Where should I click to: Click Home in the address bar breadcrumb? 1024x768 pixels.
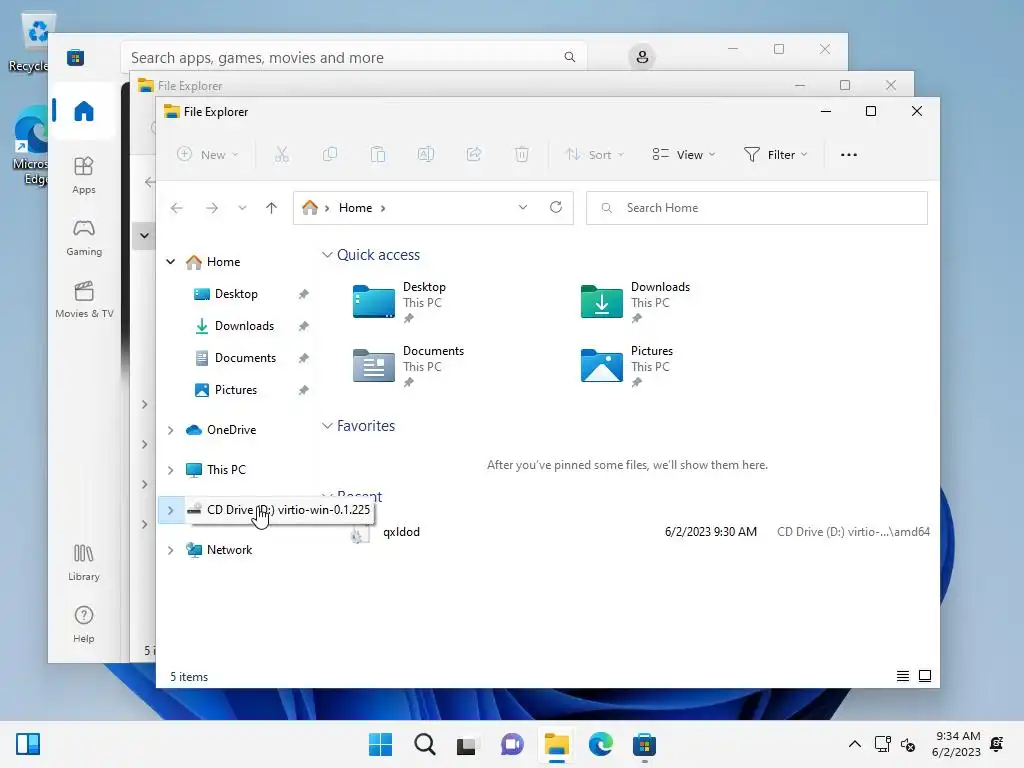pyautogui.click(x=355, y=208)
